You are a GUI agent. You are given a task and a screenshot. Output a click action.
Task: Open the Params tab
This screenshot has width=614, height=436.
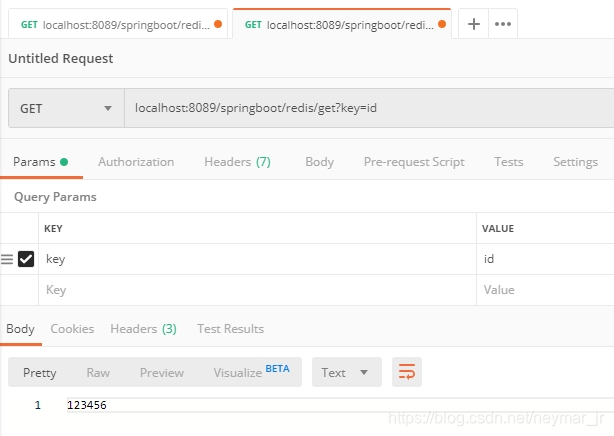(x=40, y=162)
